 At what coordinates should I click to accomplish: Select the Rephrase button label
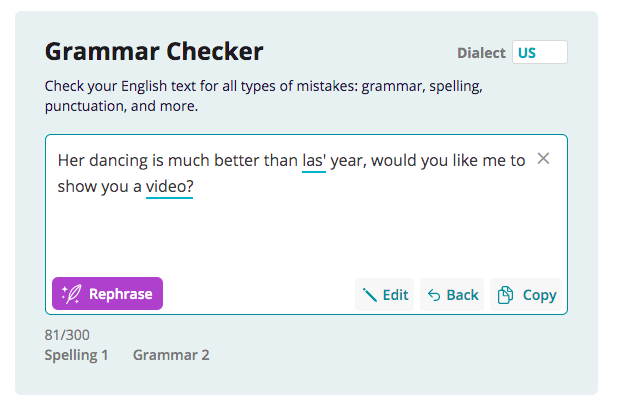[x=120, y=294]
